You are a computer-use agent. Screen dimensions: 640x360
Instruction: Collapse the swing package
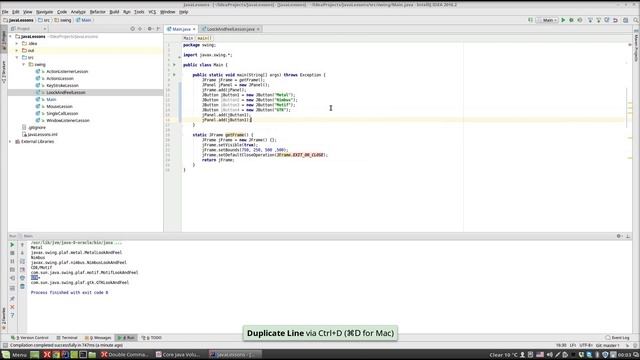point(24,64)
